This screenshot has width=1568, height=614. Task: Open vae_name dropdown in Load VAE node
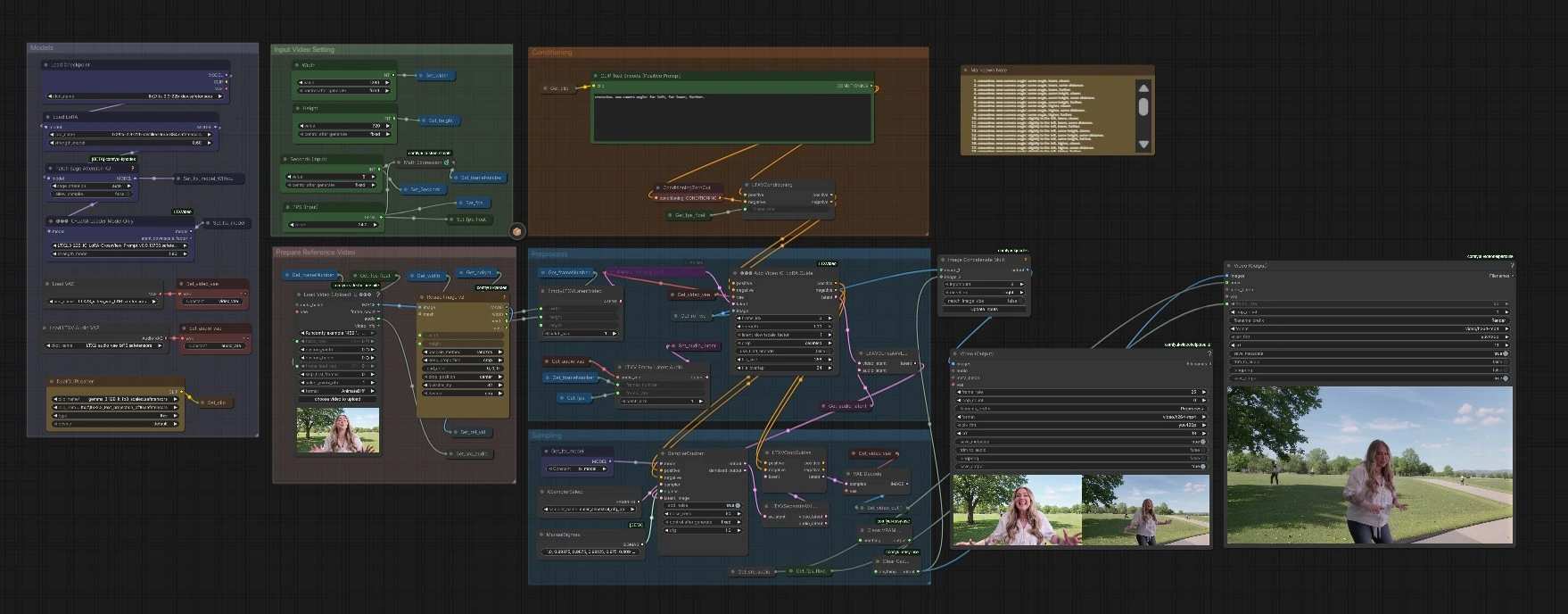(x=101, y=302)
